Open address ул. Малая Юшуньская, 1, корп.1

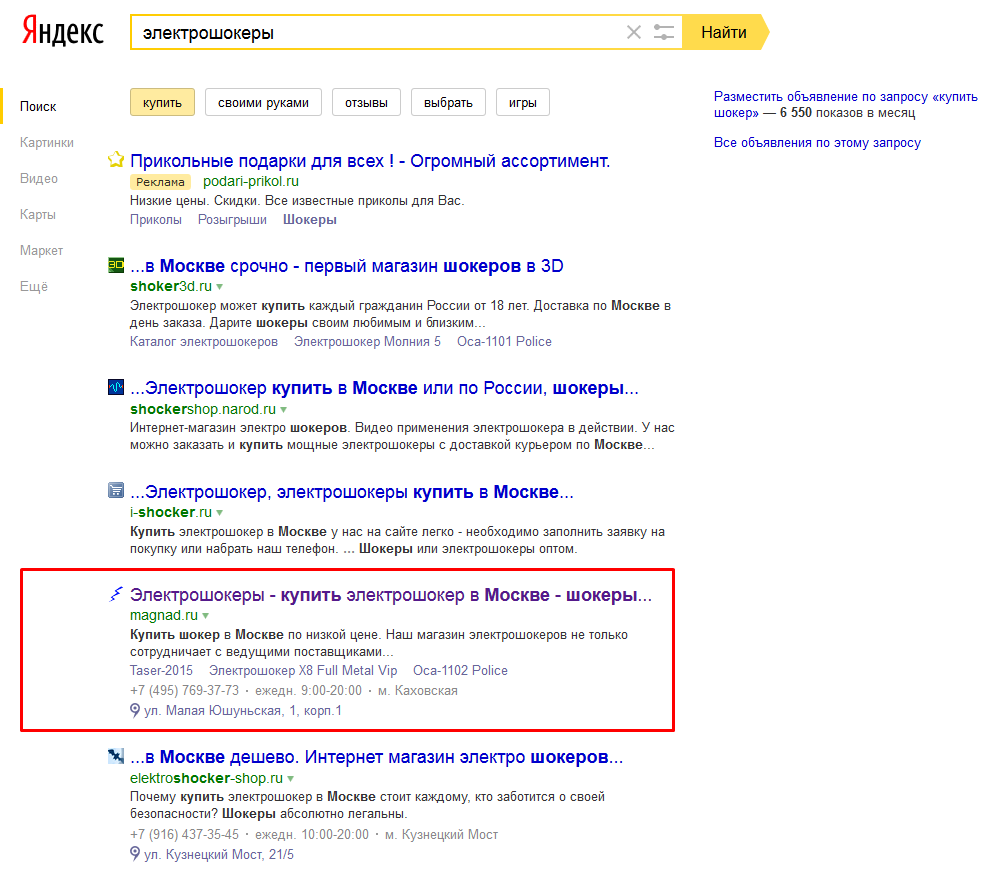[x=243, y=711]
